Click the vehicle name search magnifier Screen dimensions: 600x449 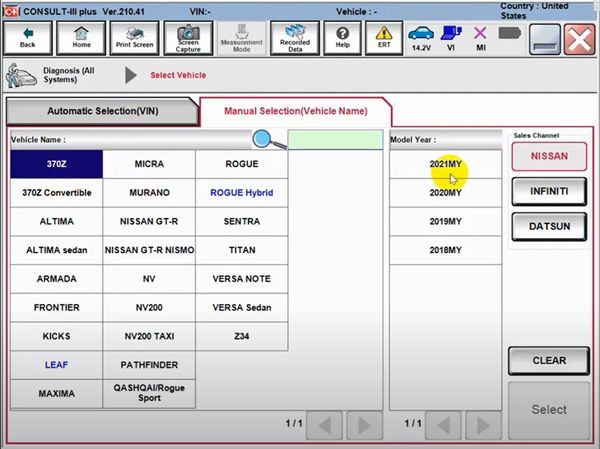[x=268, y=140]
